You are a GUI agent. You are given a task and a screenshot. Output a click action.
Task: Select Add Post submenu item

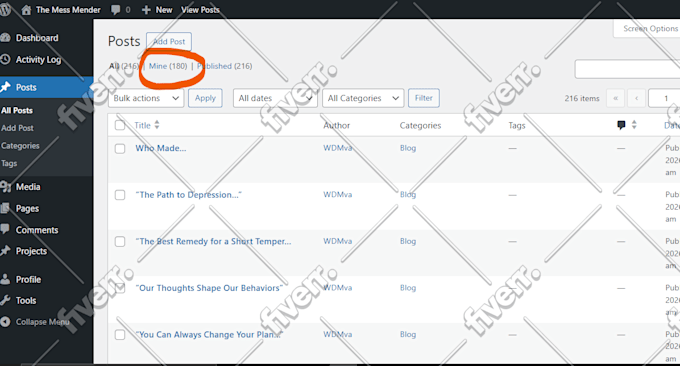coord(17,128)
